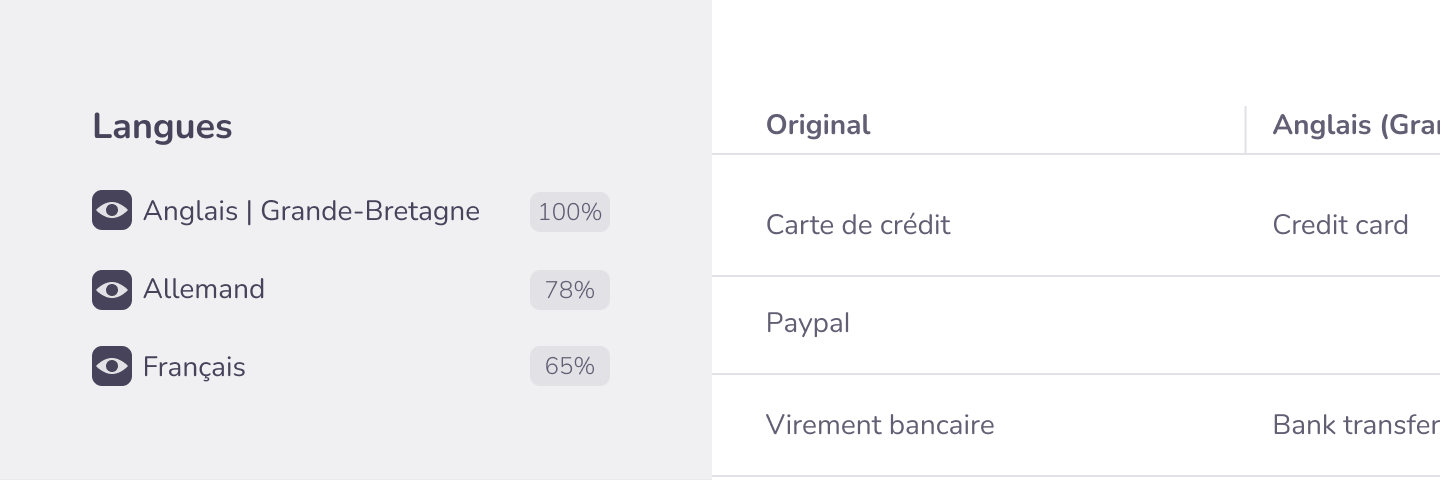This screenshot has width=1440, height=480.
Task: Edit the Credit card translation
Action: (1340, 225)
